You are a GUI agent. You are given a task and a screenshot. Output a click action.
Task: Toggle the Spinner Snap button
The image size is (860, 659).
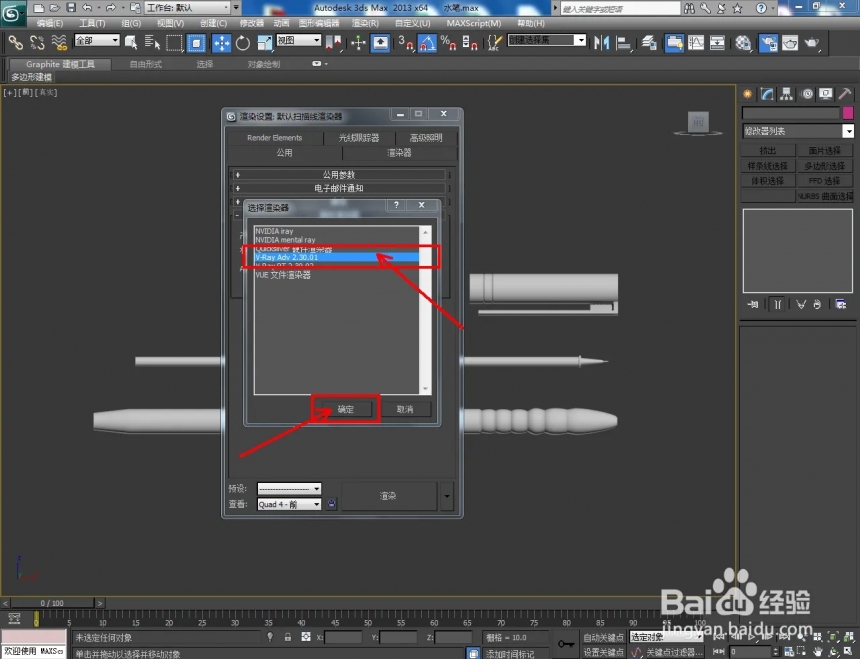tap(469, 42)
